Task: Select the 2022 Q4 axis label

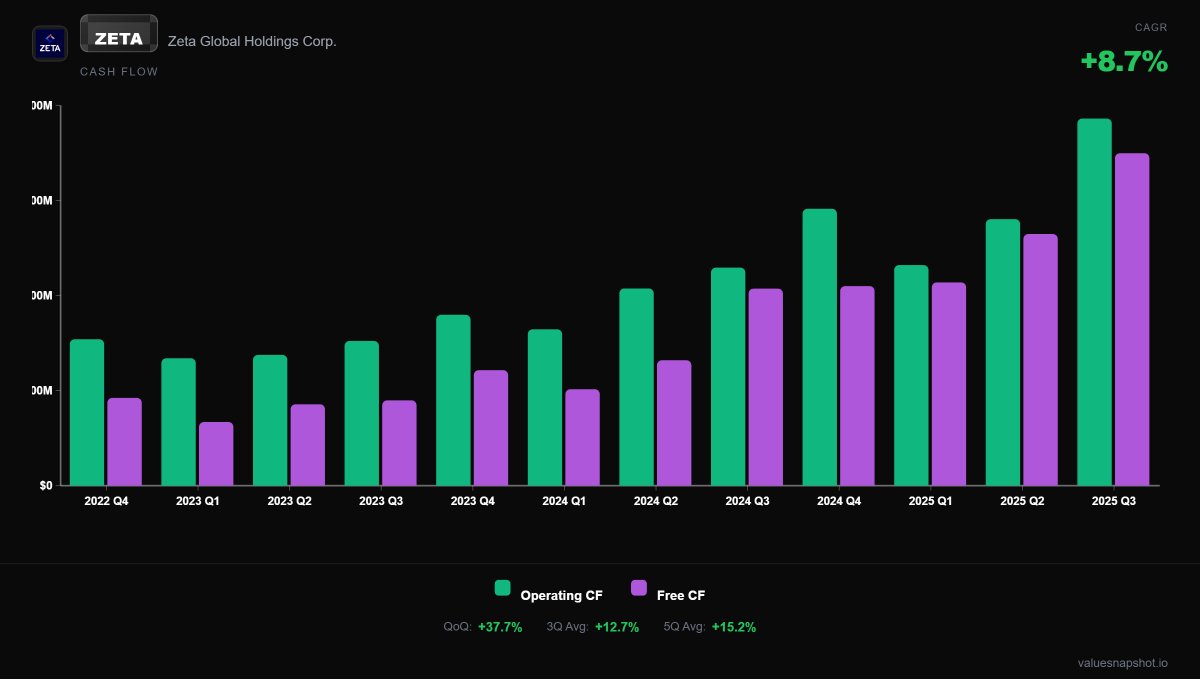Action: pos(105,500)
